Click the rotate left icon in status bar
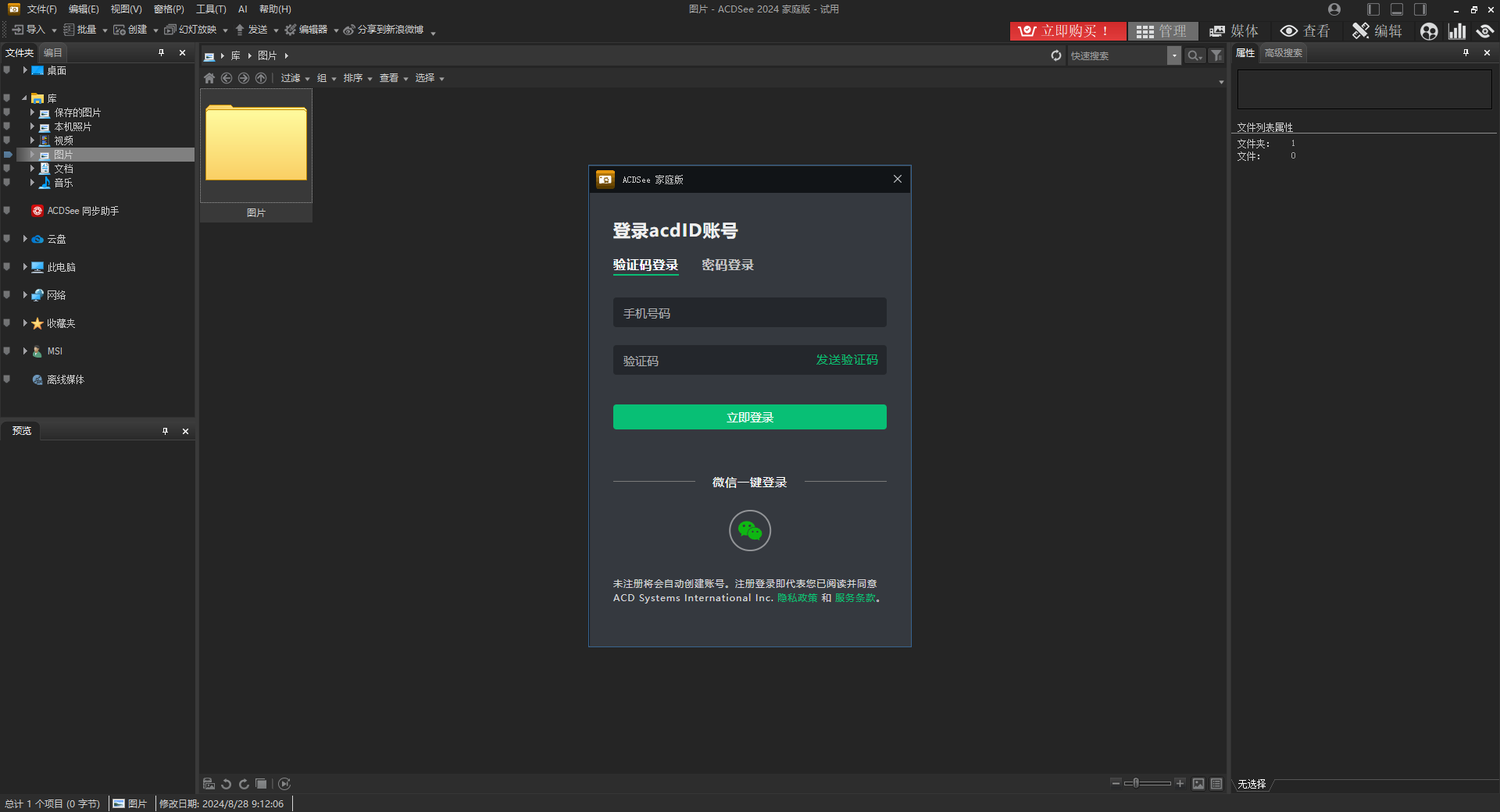Viewport: 1500px width, 812px height. (x=226, y=784)
